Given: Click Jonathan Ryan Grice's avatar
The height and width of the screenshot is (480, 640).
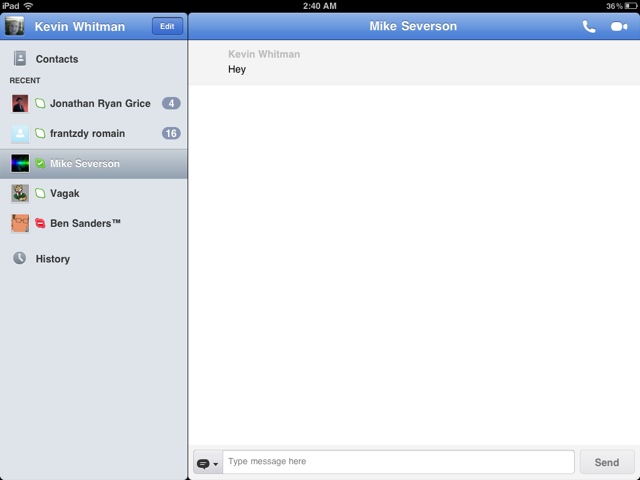Looking at the screenshot, I should pyautogui.click(x=20, y=103).
